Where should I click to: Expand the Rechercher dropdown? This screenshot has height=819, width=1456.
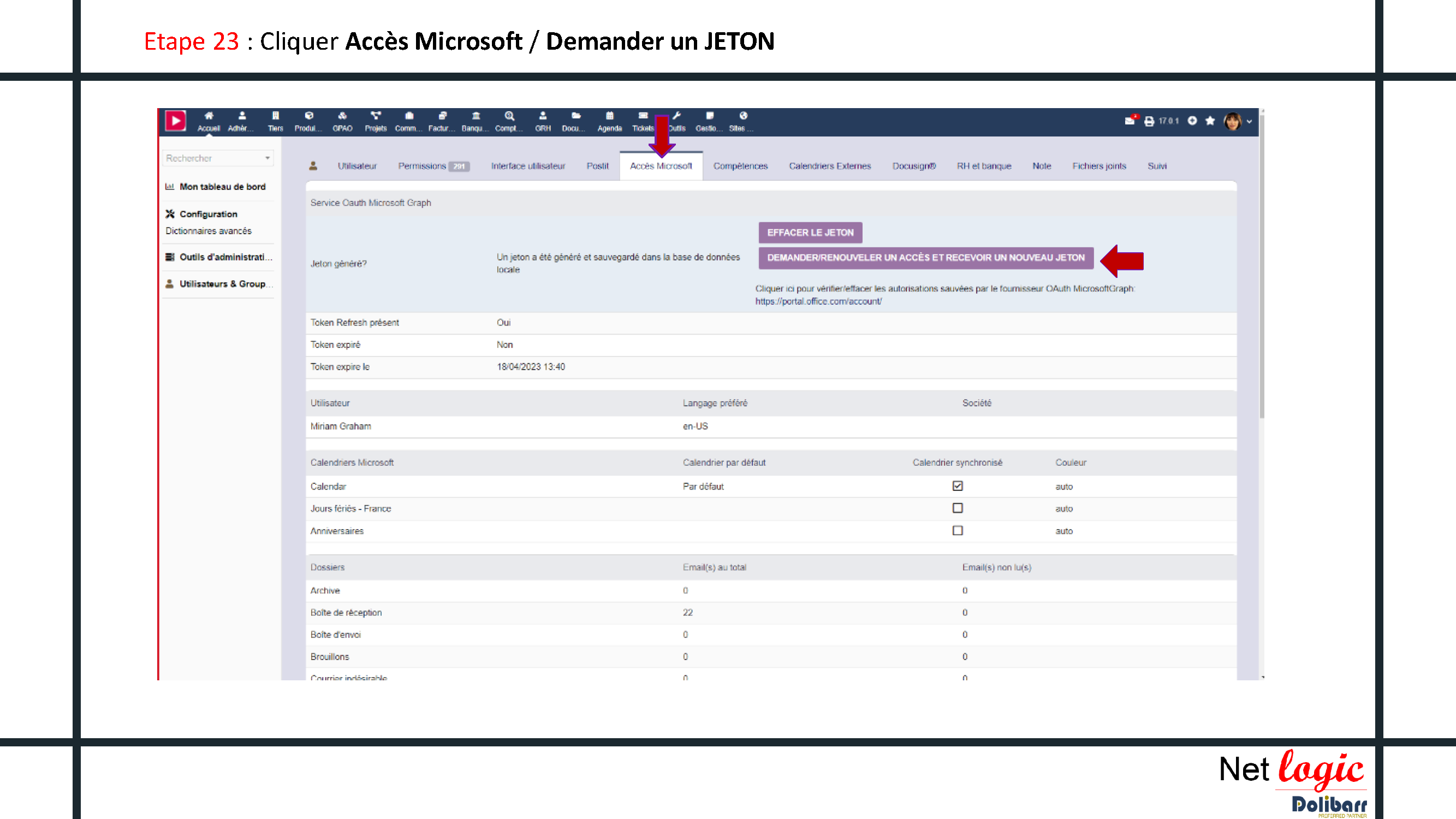pyautogui.click(x=267, y=158)
